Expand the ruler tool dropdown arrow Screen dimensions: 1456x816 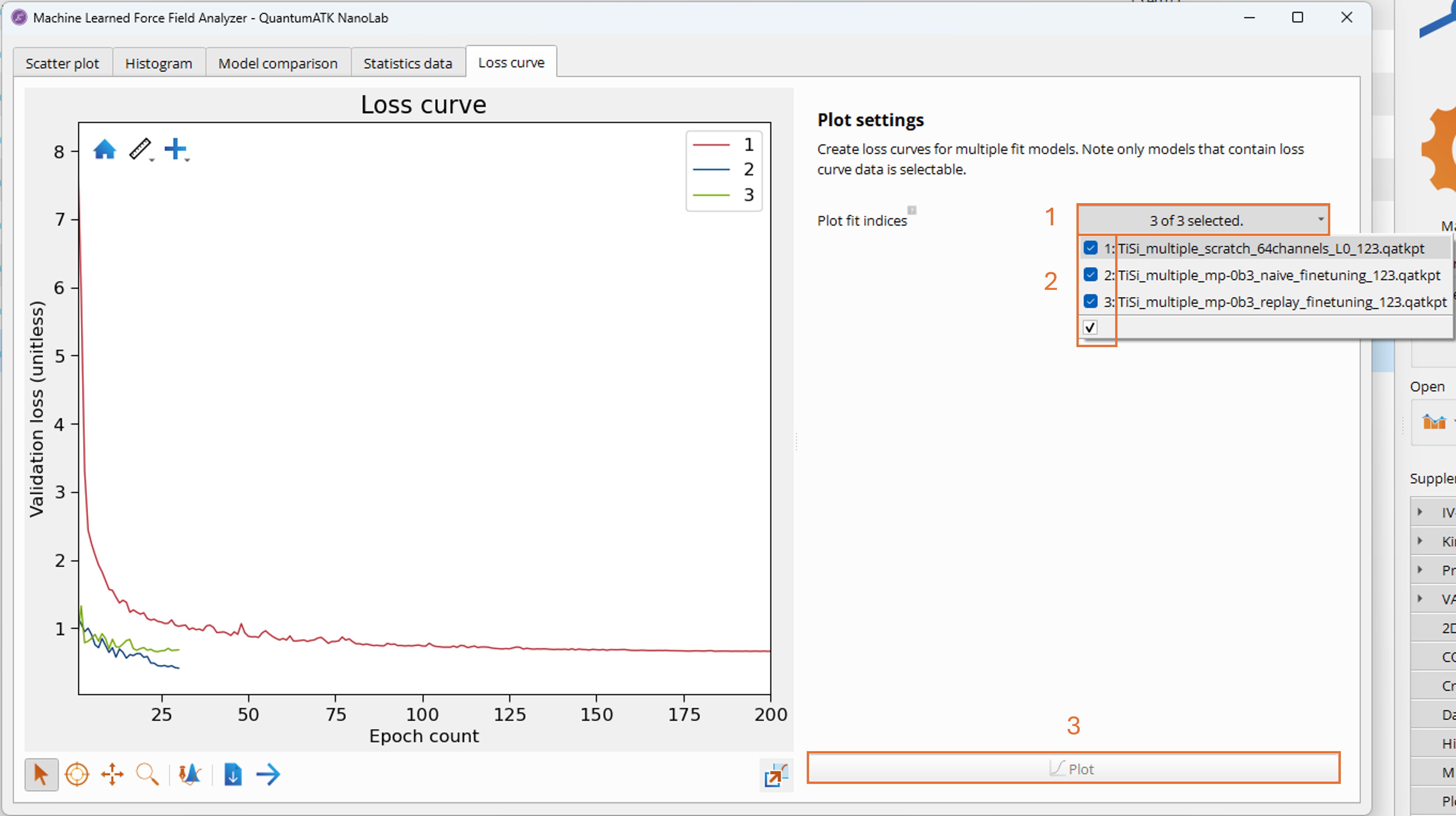(x=152, y=160)
